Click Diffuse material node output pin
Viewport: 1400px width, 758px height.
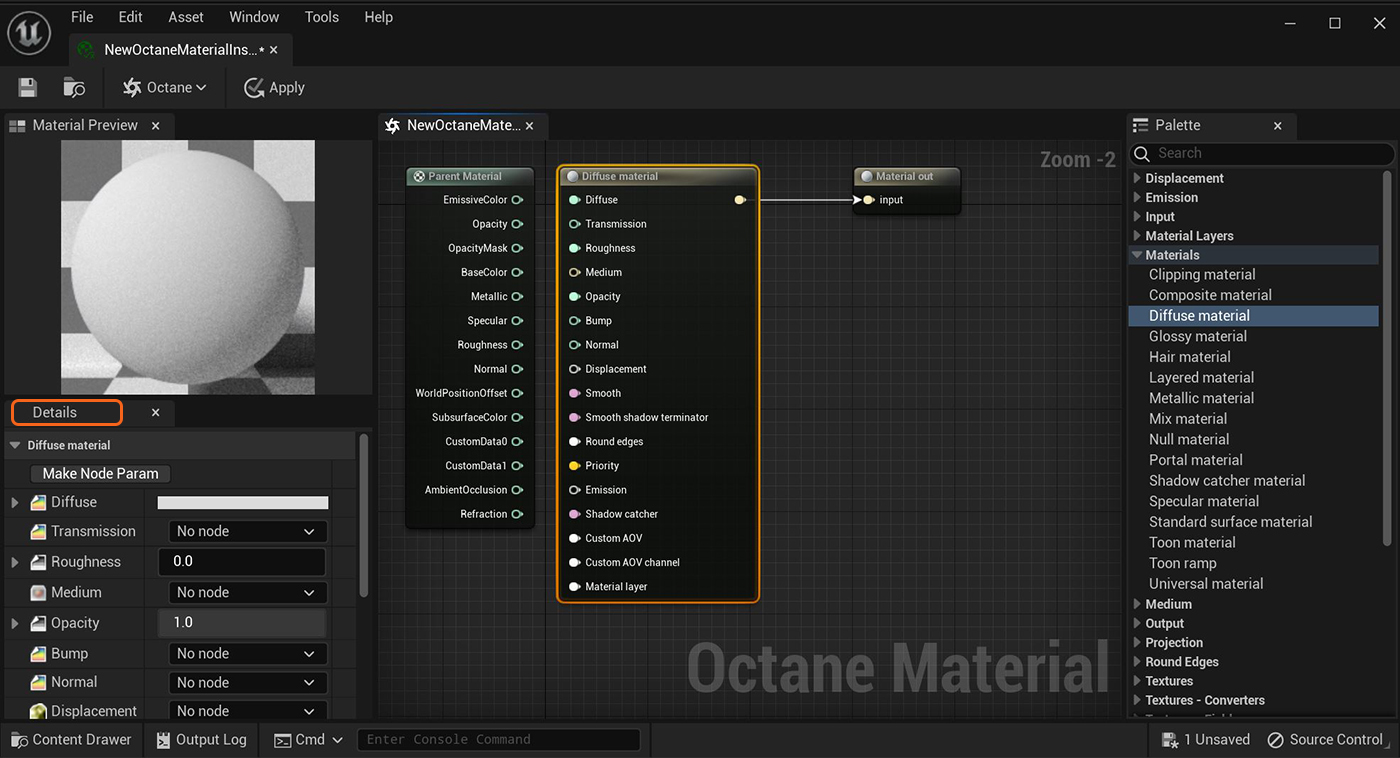click(x=740, y=200)
